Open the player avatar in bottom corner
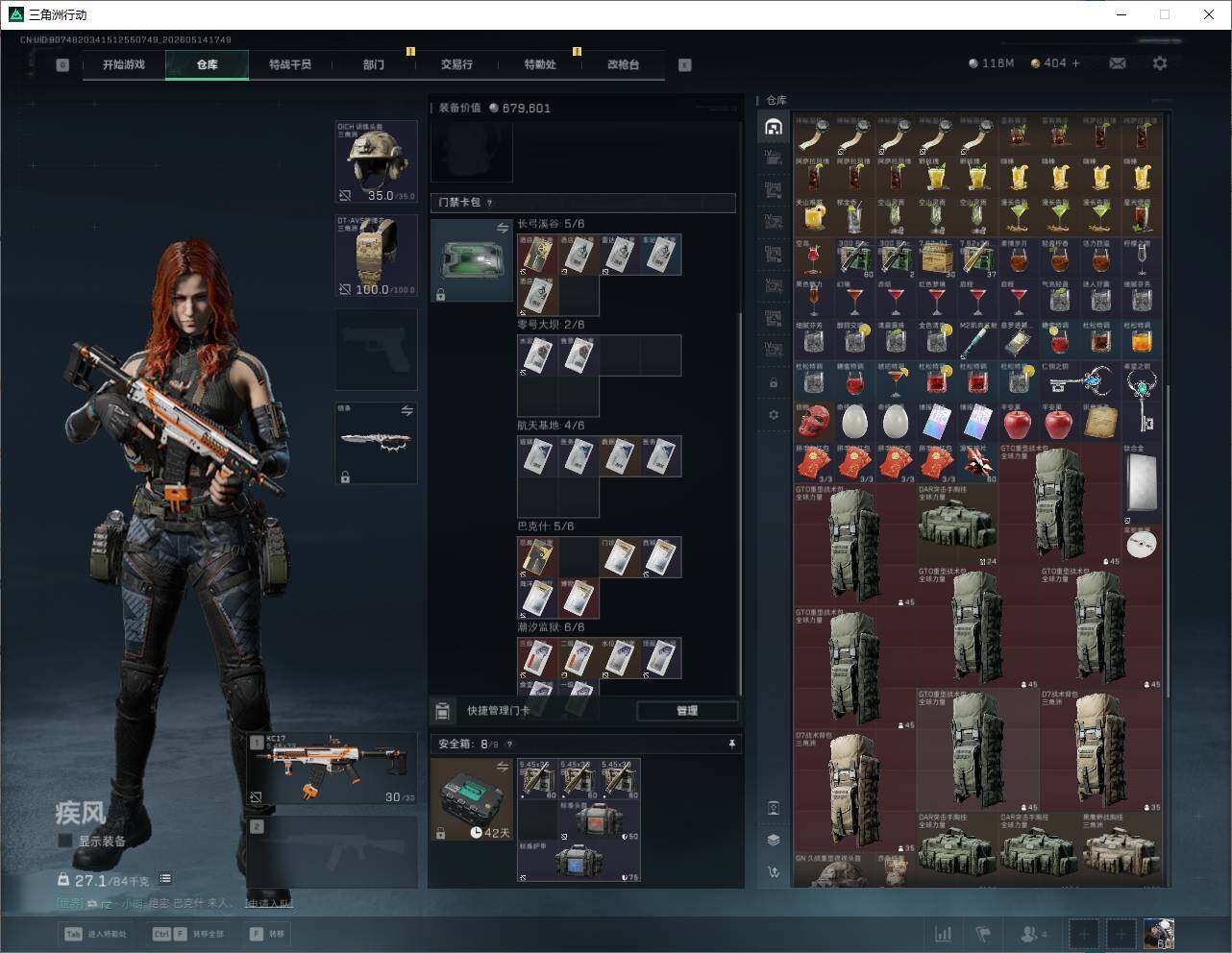 (x=1158, y=934)
